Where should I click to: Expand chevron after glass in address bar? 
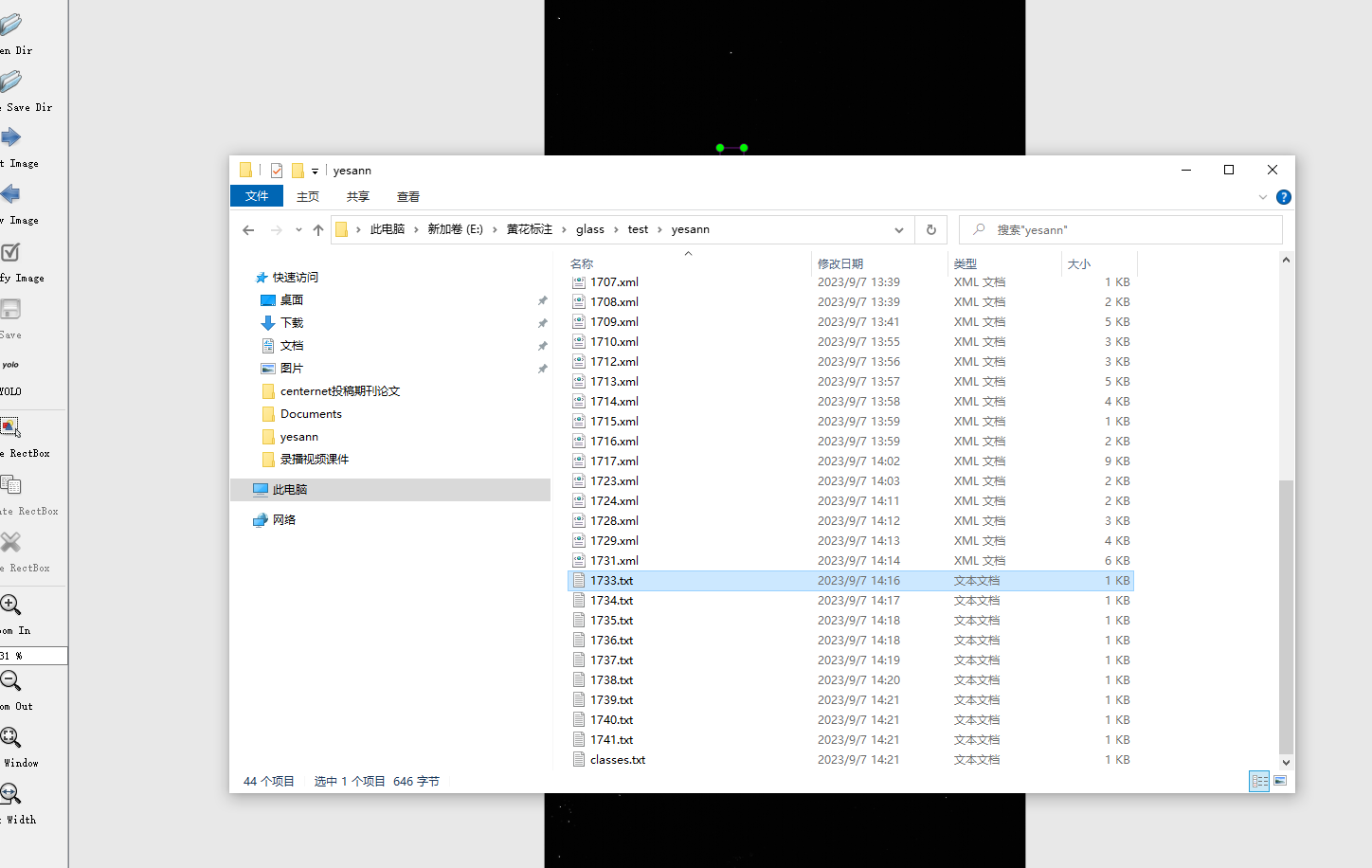coord(616,229)
